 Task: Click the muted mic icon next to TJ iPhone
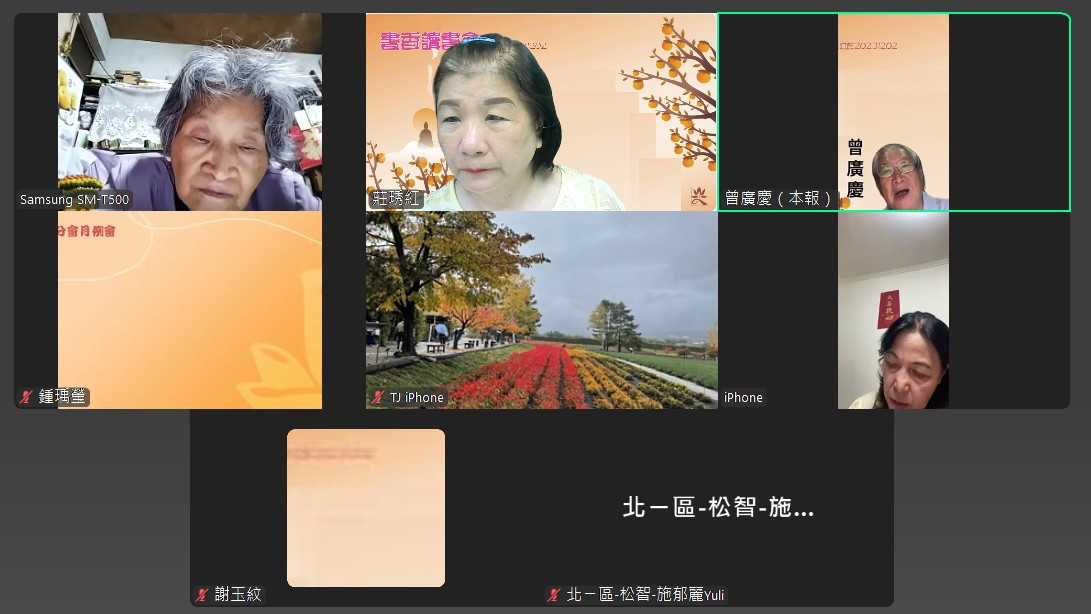coord(378,398)
